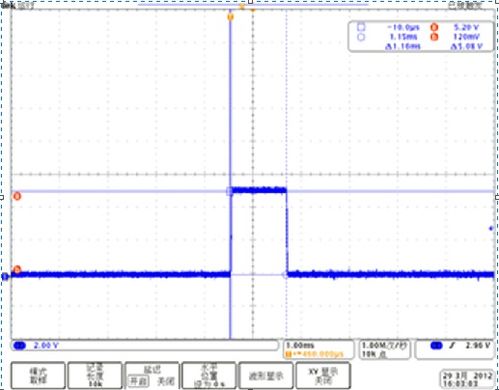Click the blue channel 1 badge beside 2.00 V

click(19, 346)
